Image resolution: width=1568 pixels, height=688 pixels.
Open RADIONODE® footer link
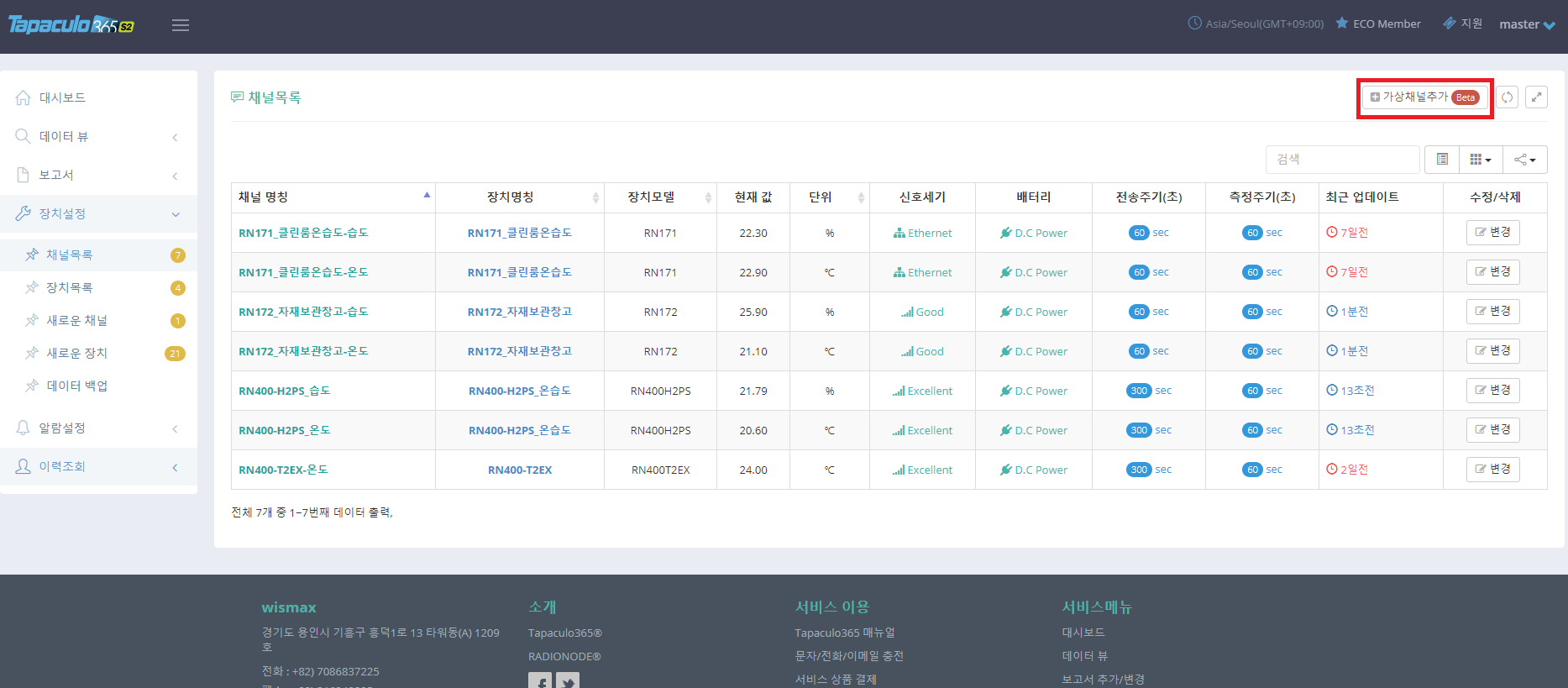[564, 656]
